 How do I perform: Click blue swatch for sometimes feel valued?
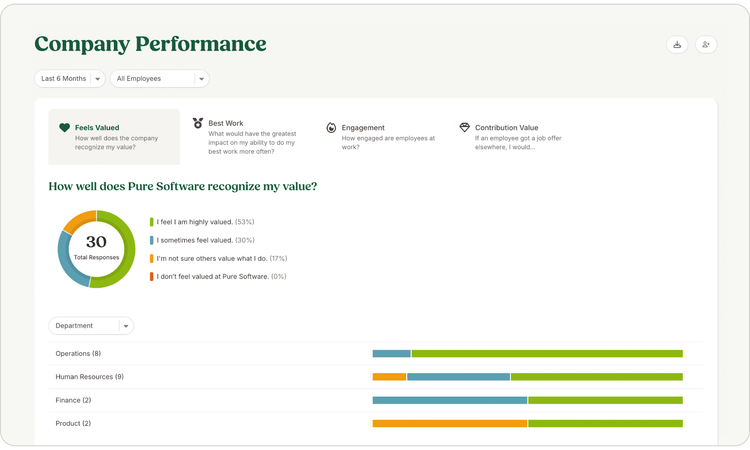click(x=152, y=240)
